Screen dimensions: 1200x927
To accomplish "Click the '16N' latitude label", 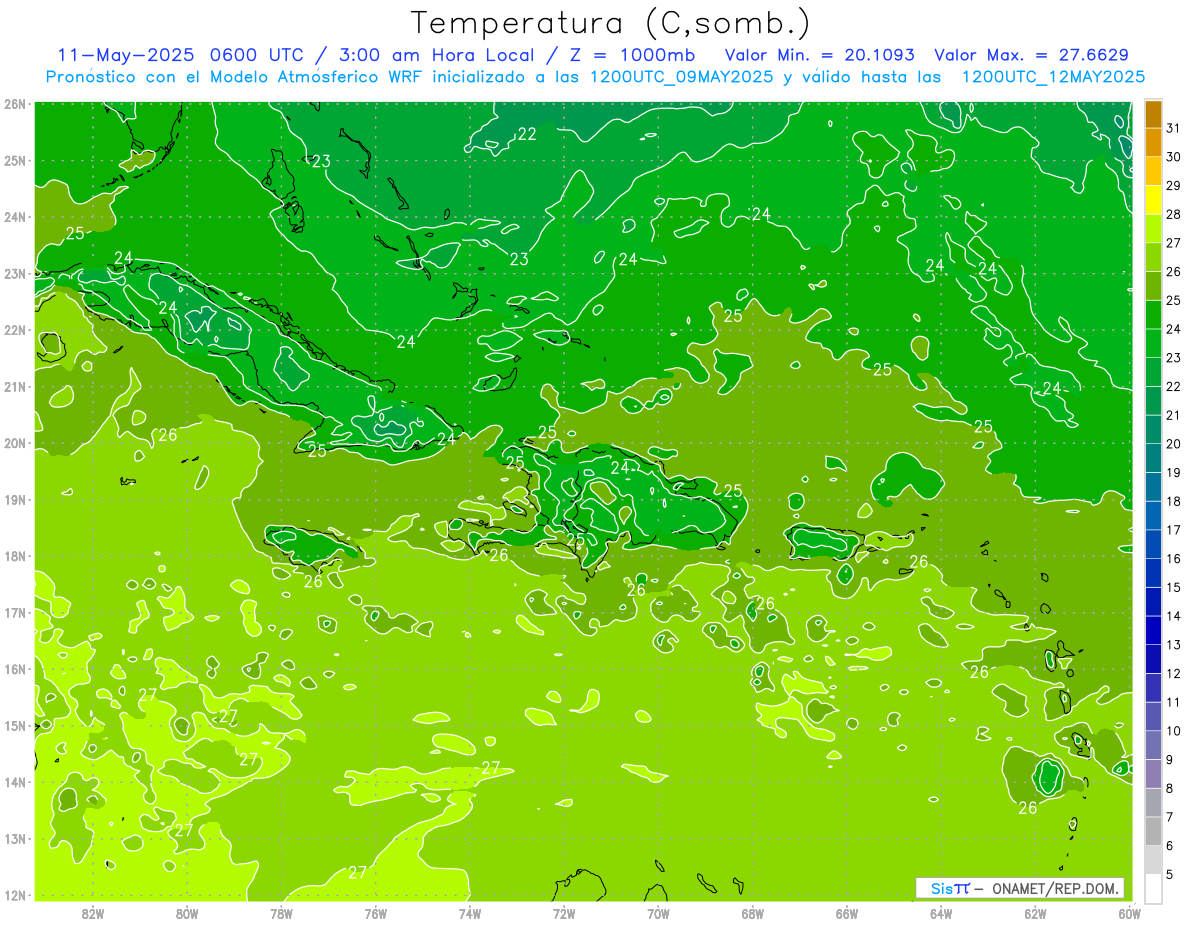I will click(x=15, y=669).
